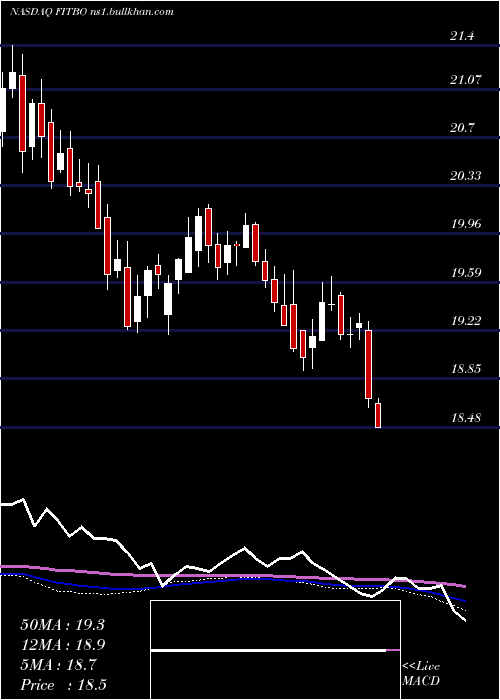Image resolution: width=500 pixels, height=700 pixels.
Task: Click the large red candle dropping below 18.85
Action: [x=368, y=364]
